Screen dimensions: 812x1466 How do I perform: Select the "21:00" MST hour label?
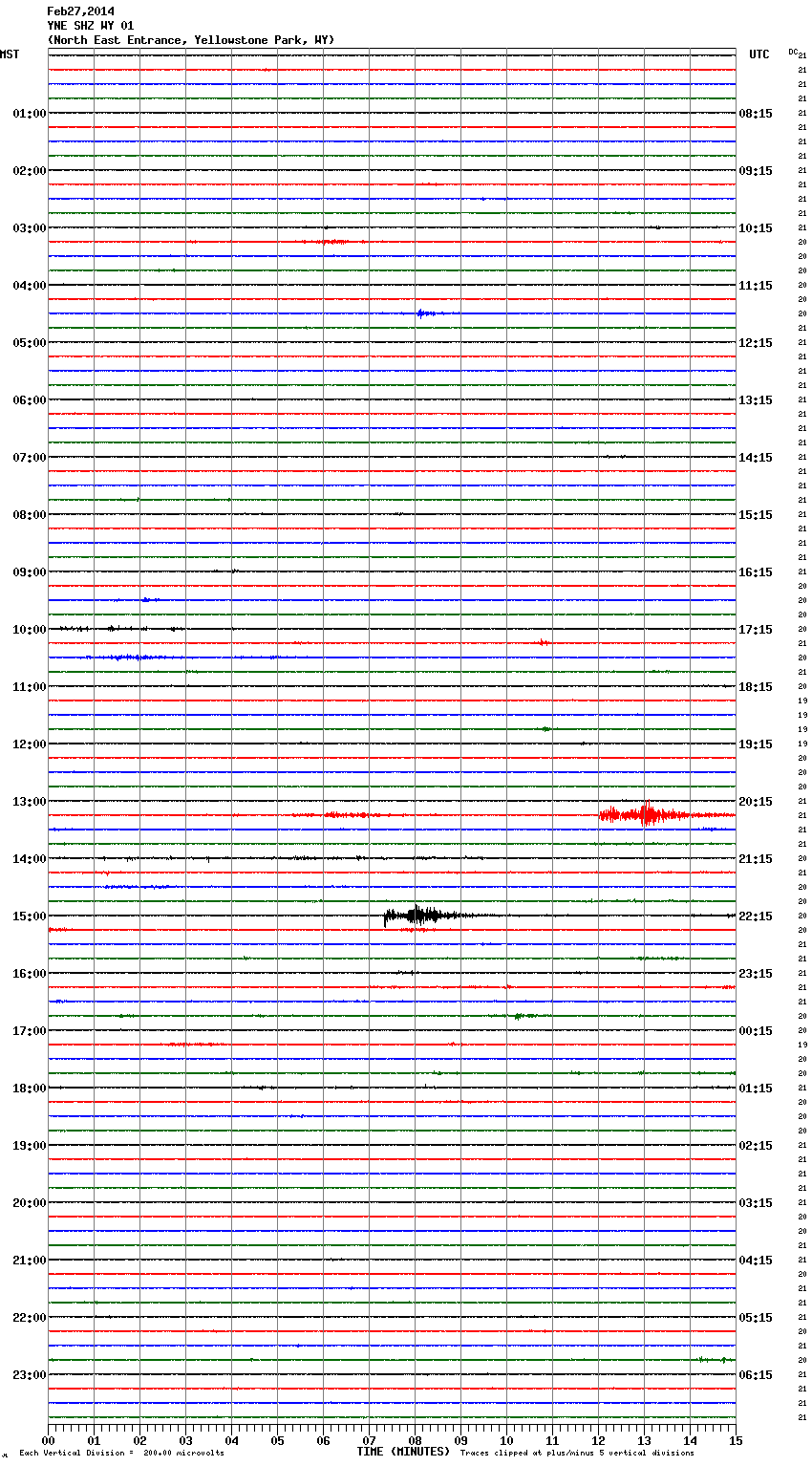pyautogui.click(x=30, y=1261)
